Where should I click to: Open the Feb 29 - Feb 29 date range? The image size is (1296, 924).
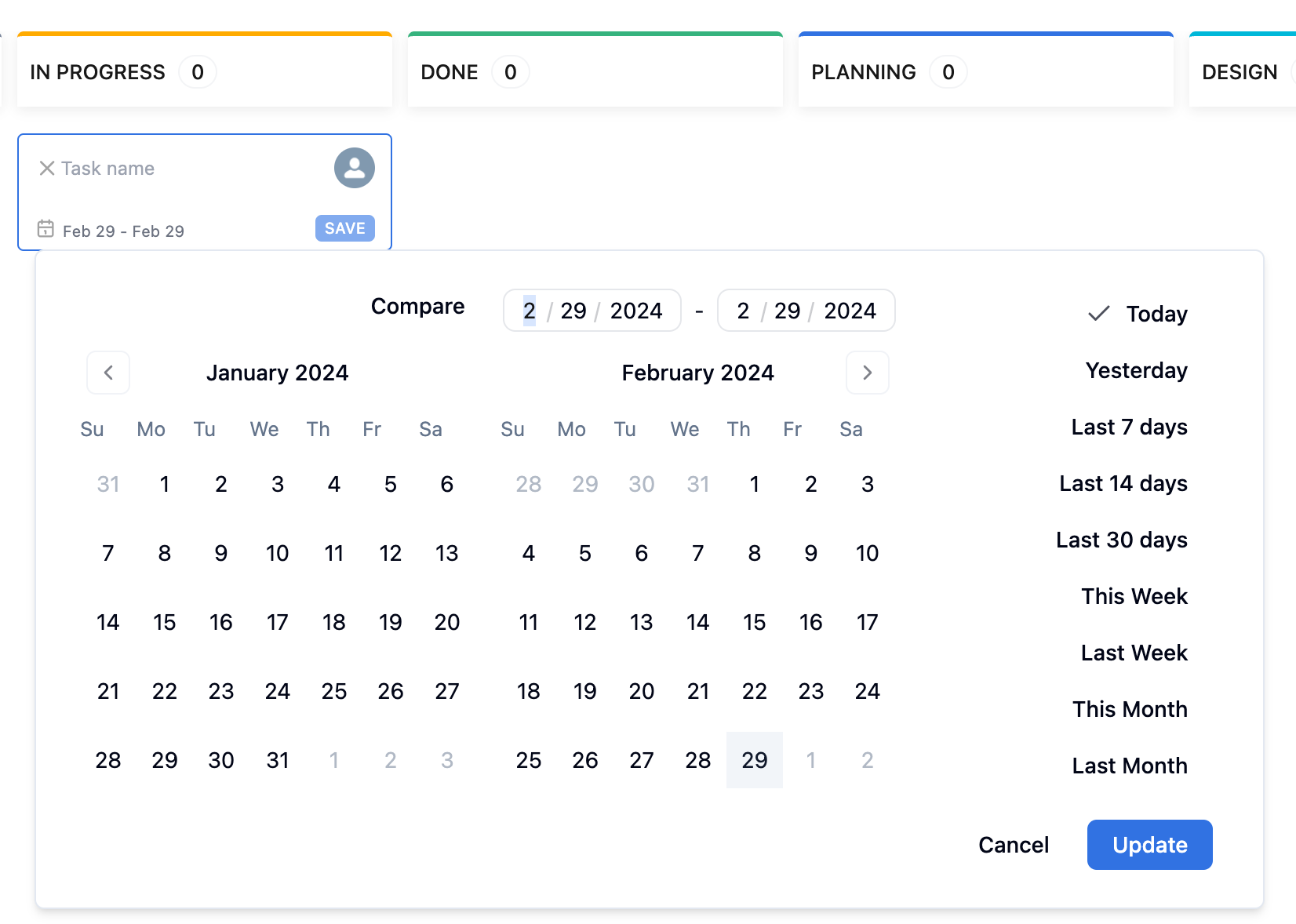pyautogui.click(x=123, y=231)
